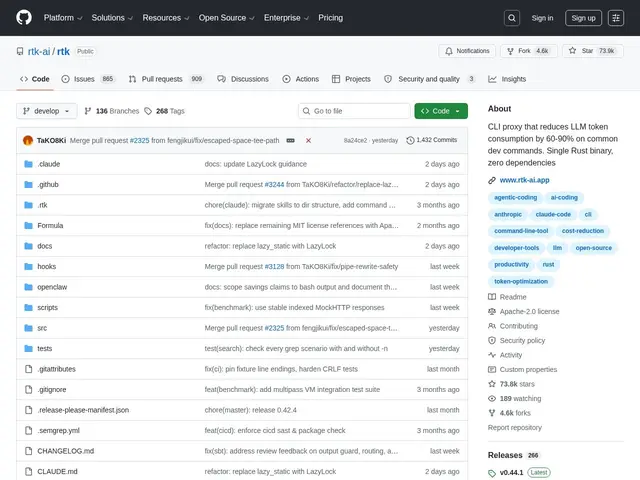
Task: Click the notifications bell icon
Action: pos(449,51)
